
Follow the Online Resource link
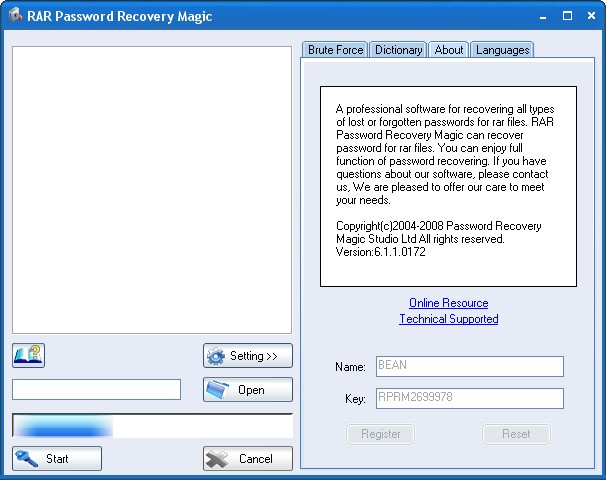(x=448, y=303)
